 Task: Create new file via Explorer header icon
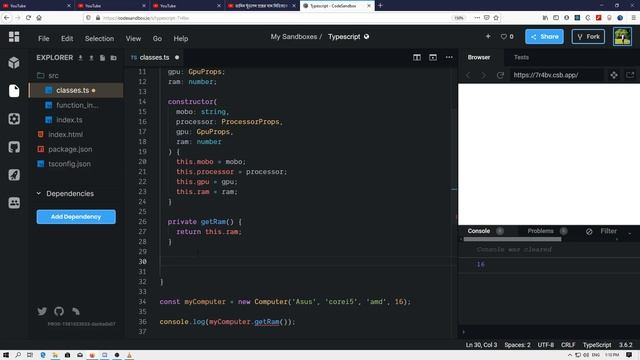(102, 58)
